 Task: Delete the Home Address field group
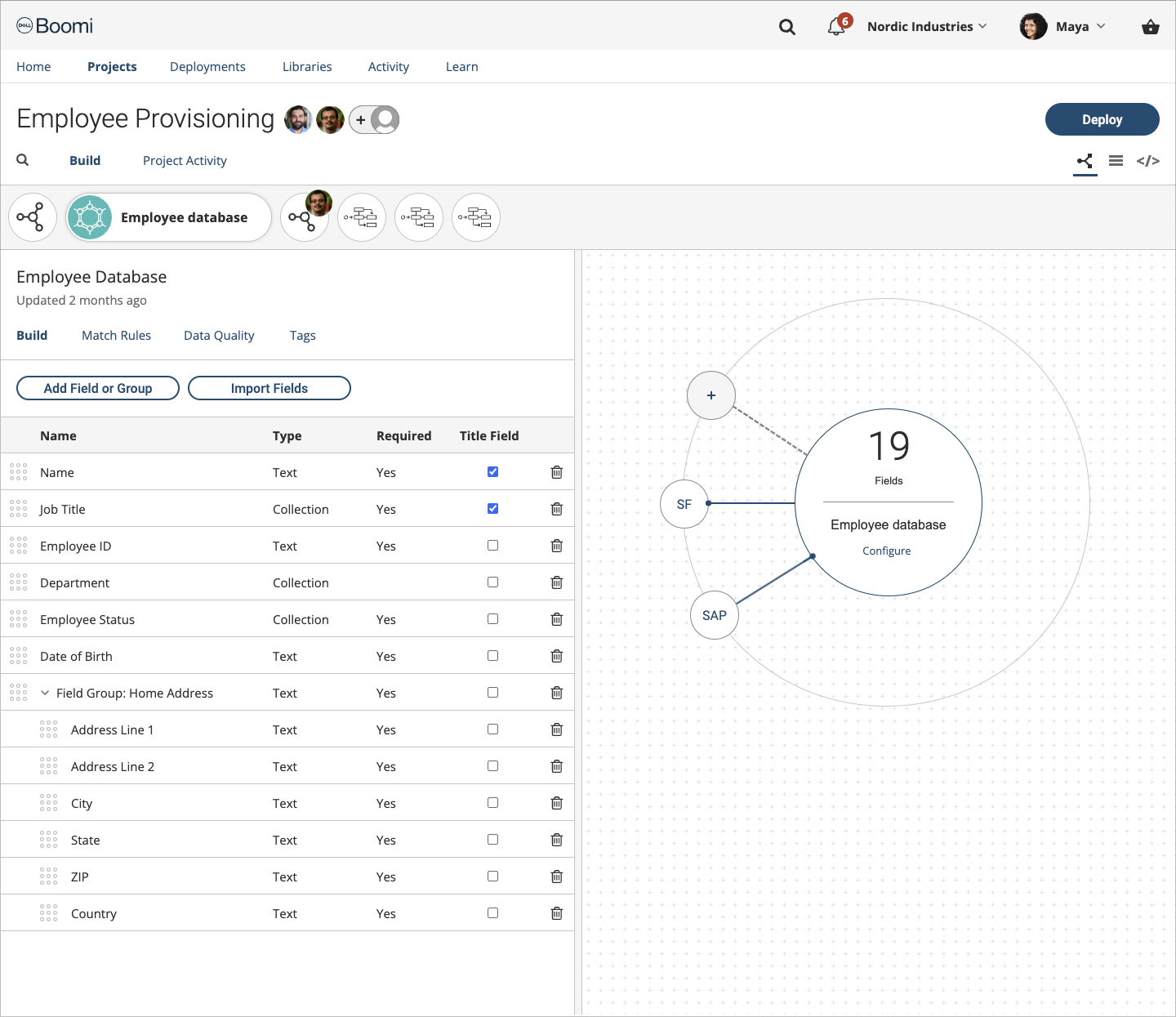[557, 693]
